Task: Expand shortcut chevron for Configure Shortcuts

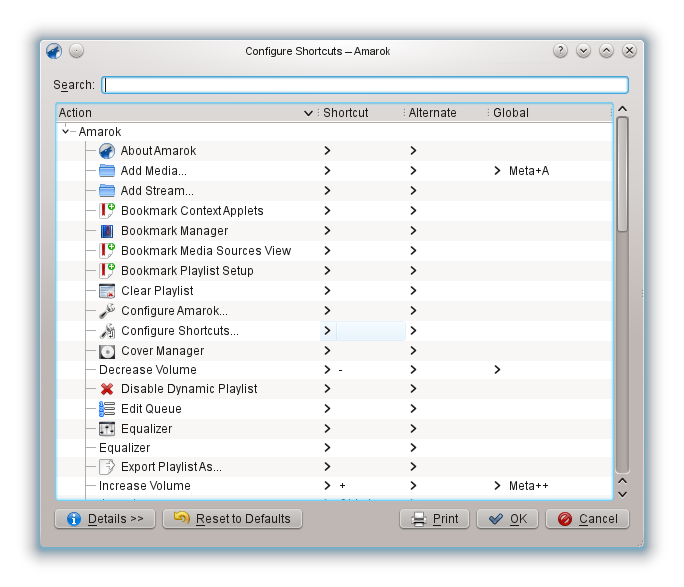Action: [328, 331]
